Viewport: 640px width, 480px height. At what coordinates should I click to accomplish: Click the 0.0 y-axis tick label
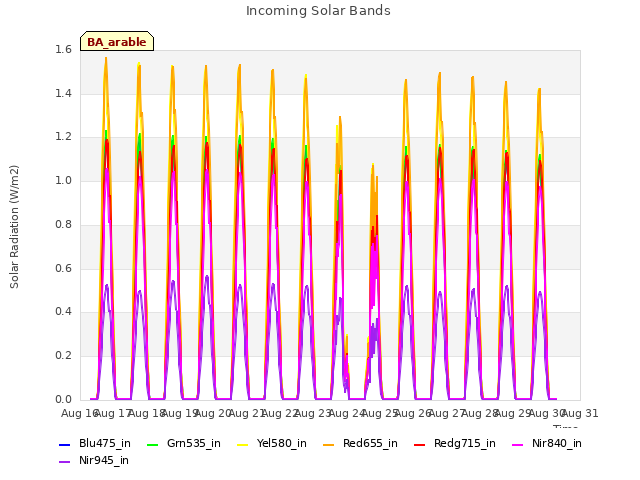(x=63, y=399)
